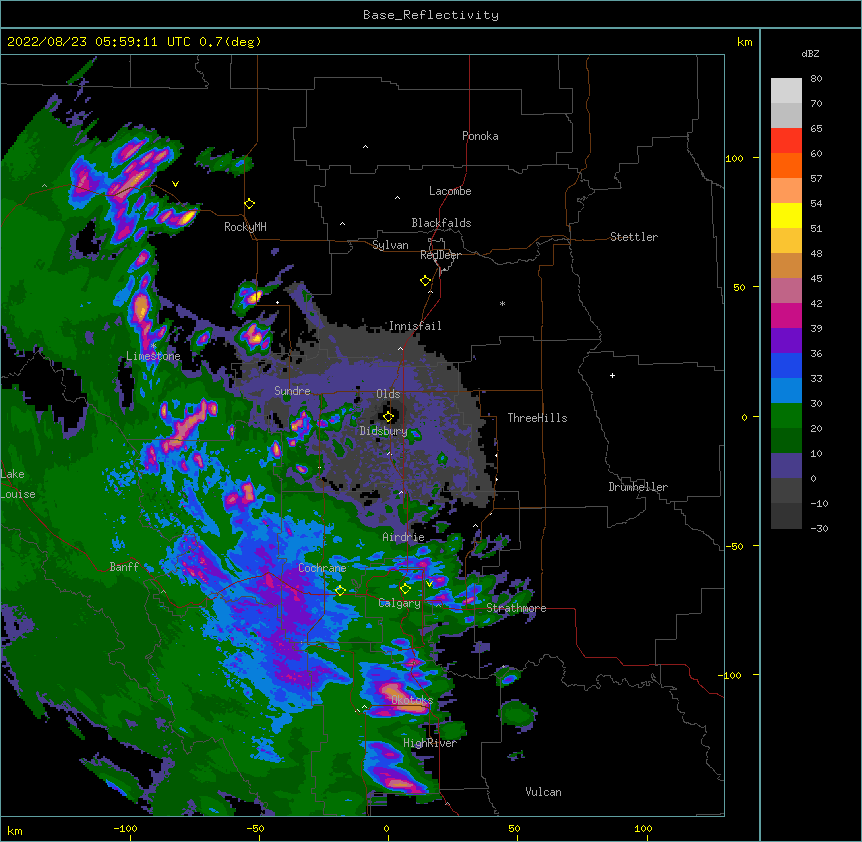Click the HighRiver label
This screenshot has height=842, width=862.
[x=430, y=743]
